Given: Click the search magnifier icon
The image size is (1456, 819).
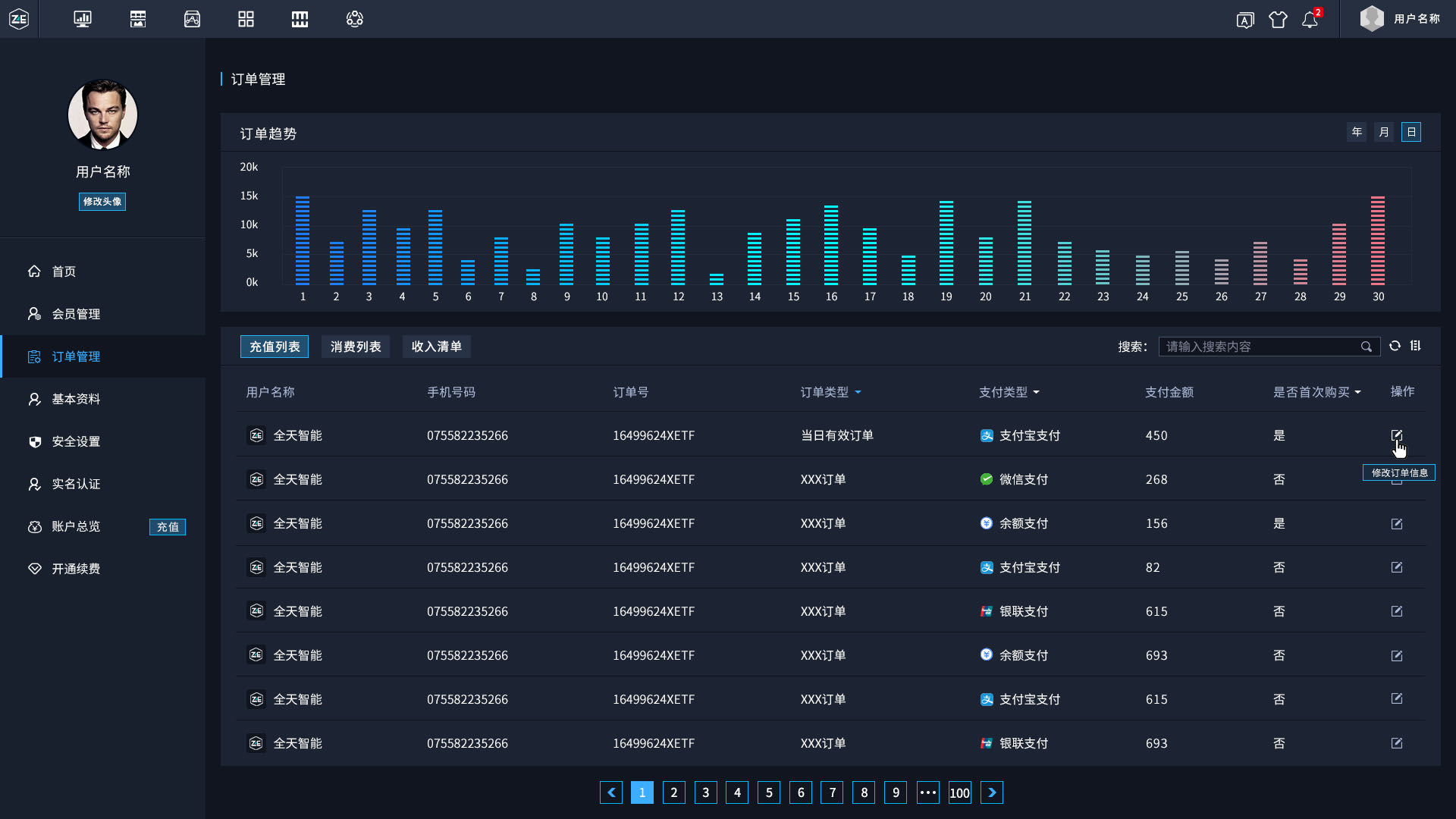Looking at the screenshot, I should [1367, 347].
